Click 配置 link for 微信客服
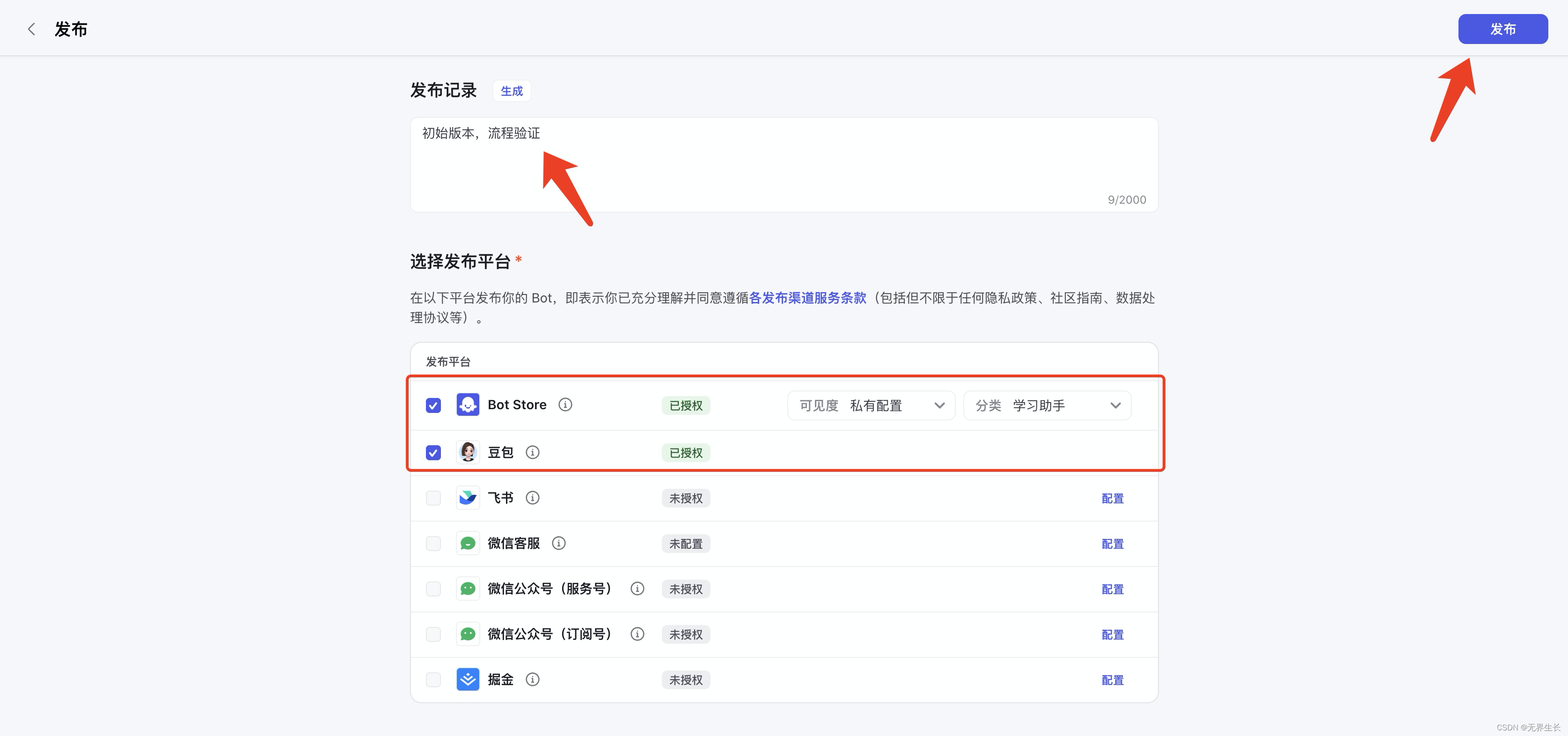 (x=1112, y=544)
